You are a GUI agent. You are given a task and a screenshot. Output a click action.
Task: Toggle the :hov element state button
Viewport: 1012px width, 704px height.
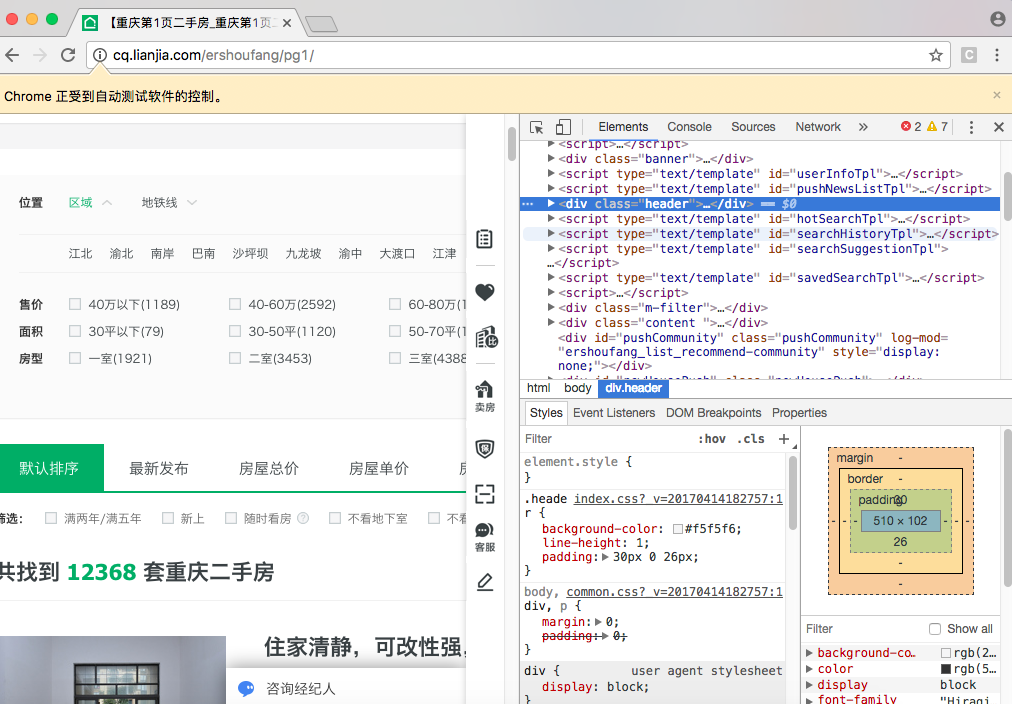(712, 439)
